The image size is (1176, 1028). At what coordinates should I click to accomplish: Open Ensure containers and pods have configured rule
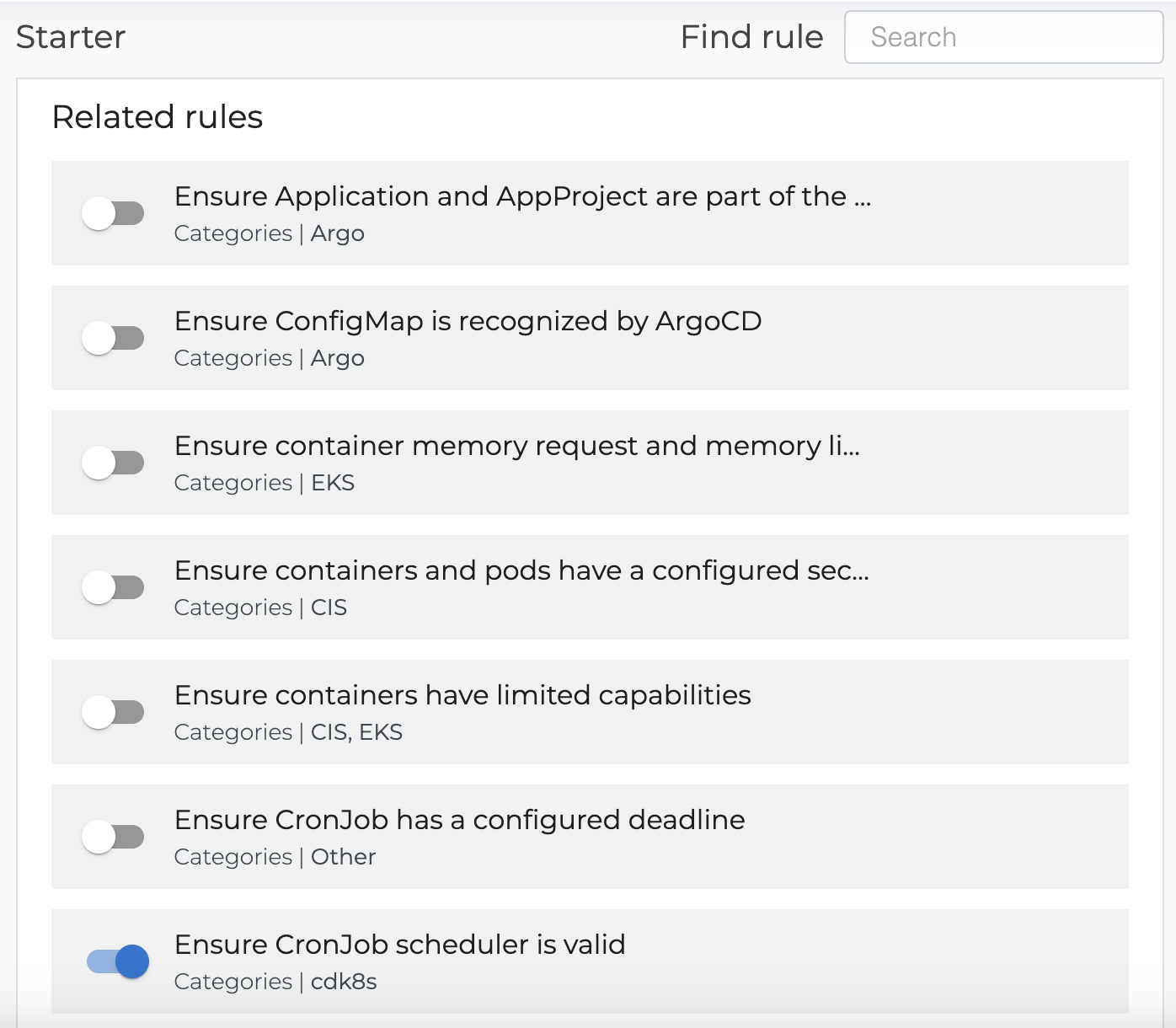pyautogui.click(x=521, y=570)
